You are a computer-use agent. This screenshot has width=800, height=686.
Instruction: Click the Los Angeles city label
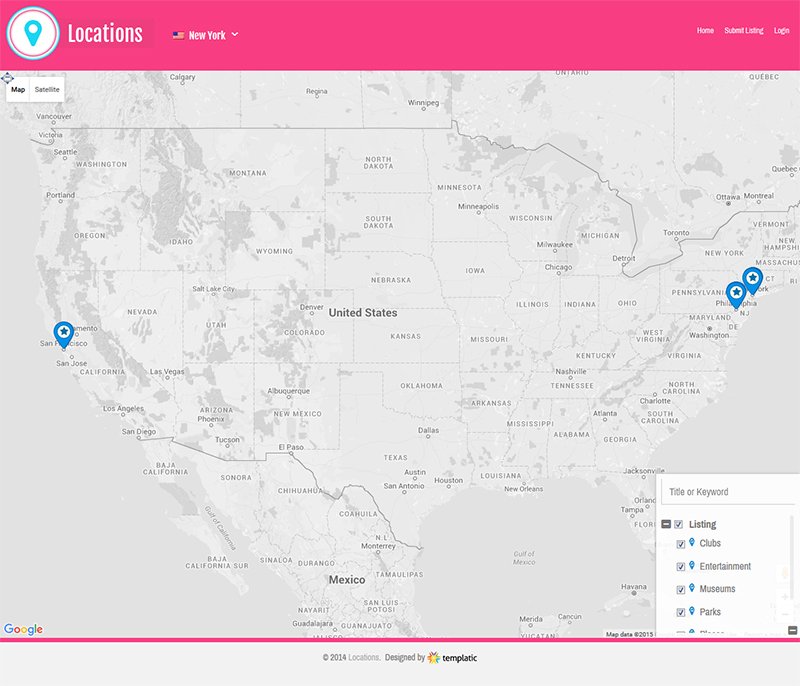click(x=123, y=408)
